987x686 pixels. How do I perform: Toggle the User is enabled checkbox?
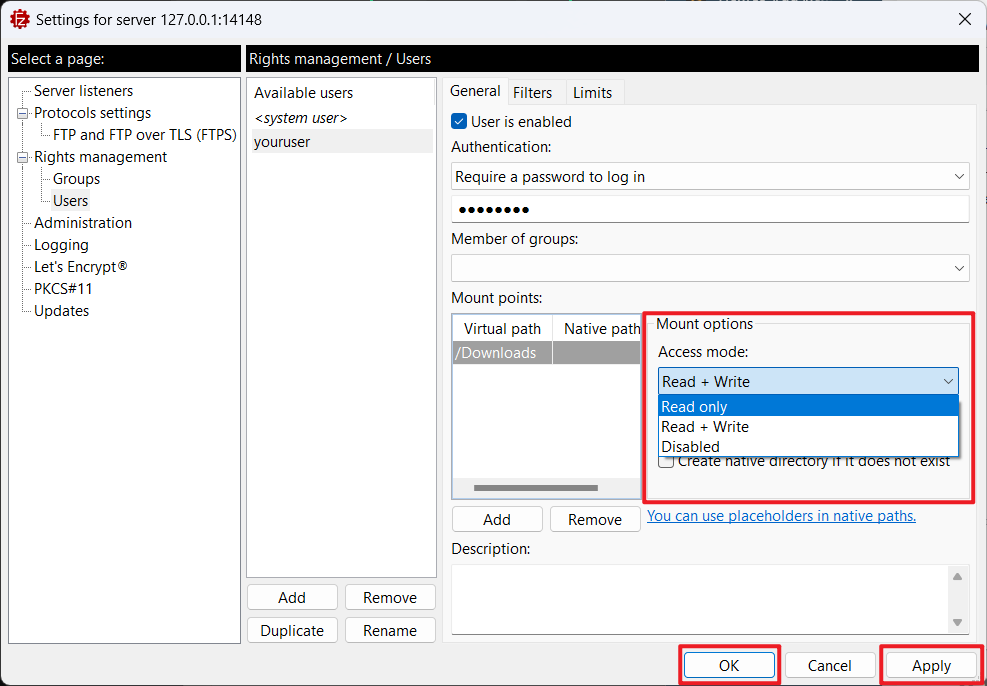click(459, 121)
